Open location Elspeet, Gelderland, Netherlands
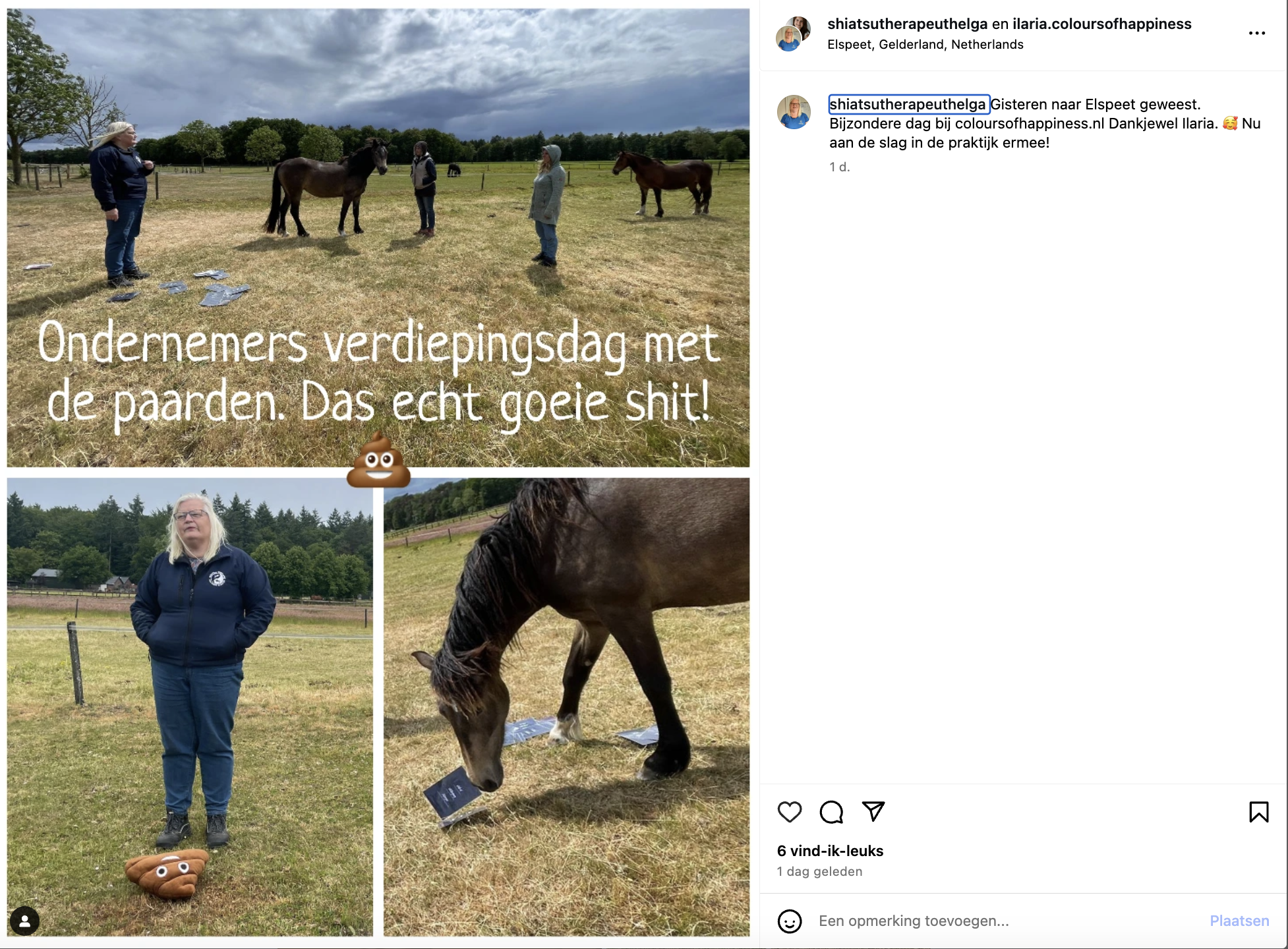The image size is (1288, 949). (x=925, y=44)
